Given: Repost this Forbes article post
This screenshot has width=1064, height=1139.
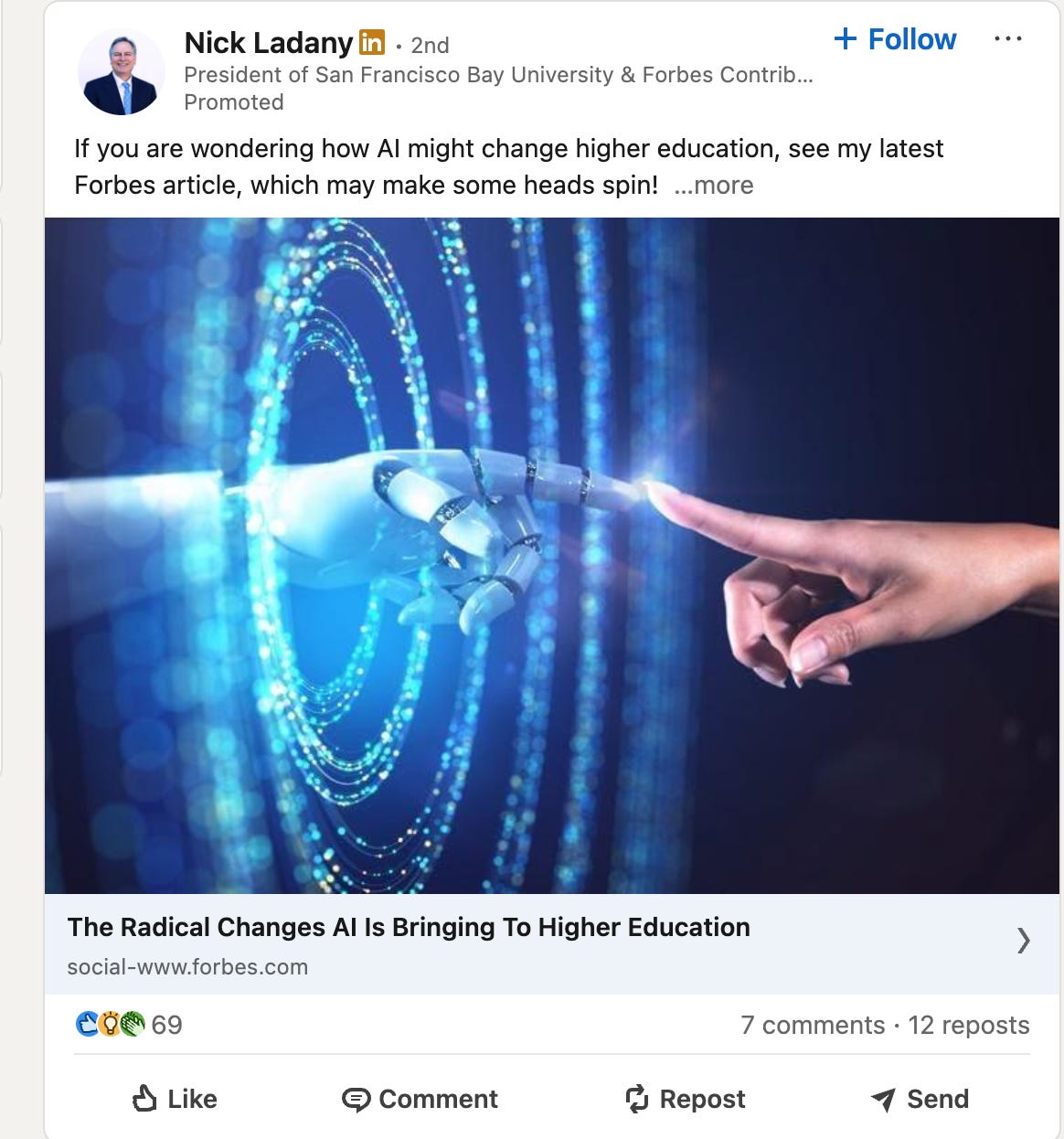Looking at the screenshot, I should 685,1099.
